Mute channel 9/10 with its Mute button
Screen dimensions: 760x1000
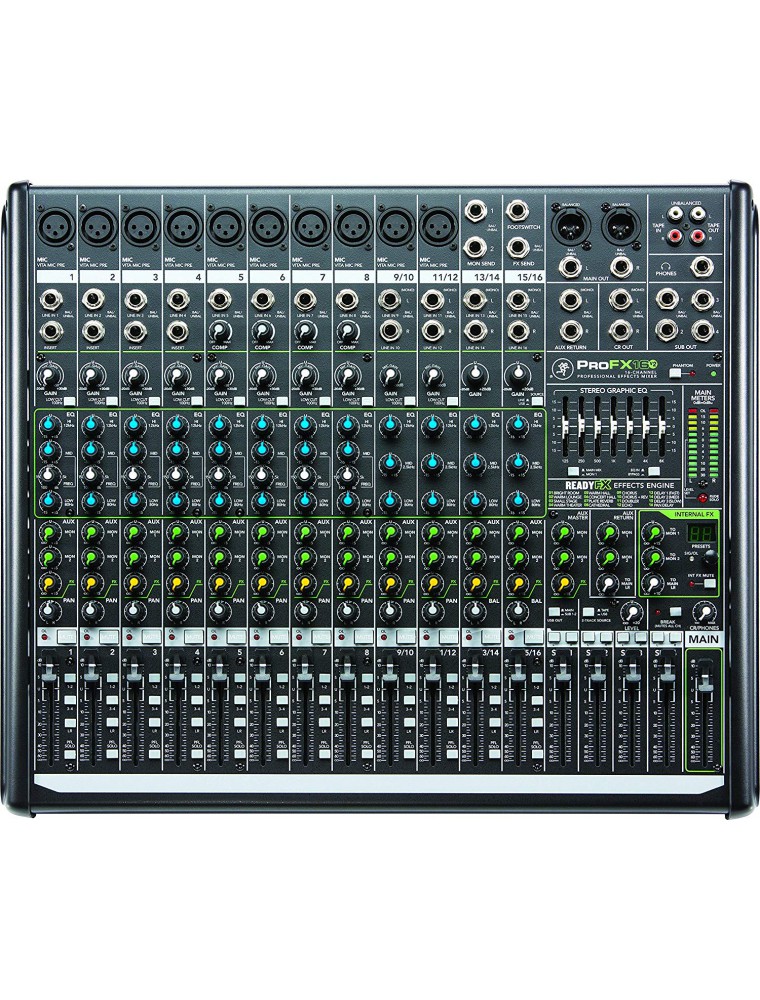[x=407, y=636]
